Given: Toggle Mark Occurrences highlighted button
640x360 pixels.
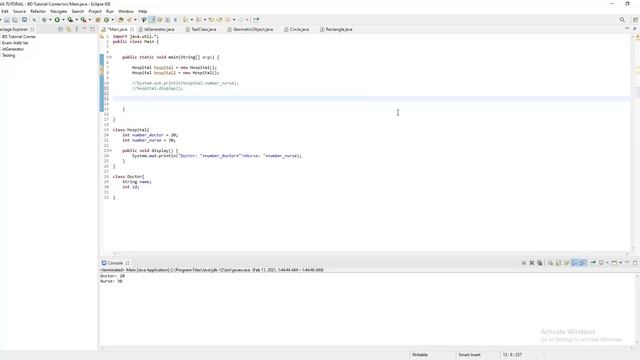Looking at the screenshot, I should coord(152,20).
